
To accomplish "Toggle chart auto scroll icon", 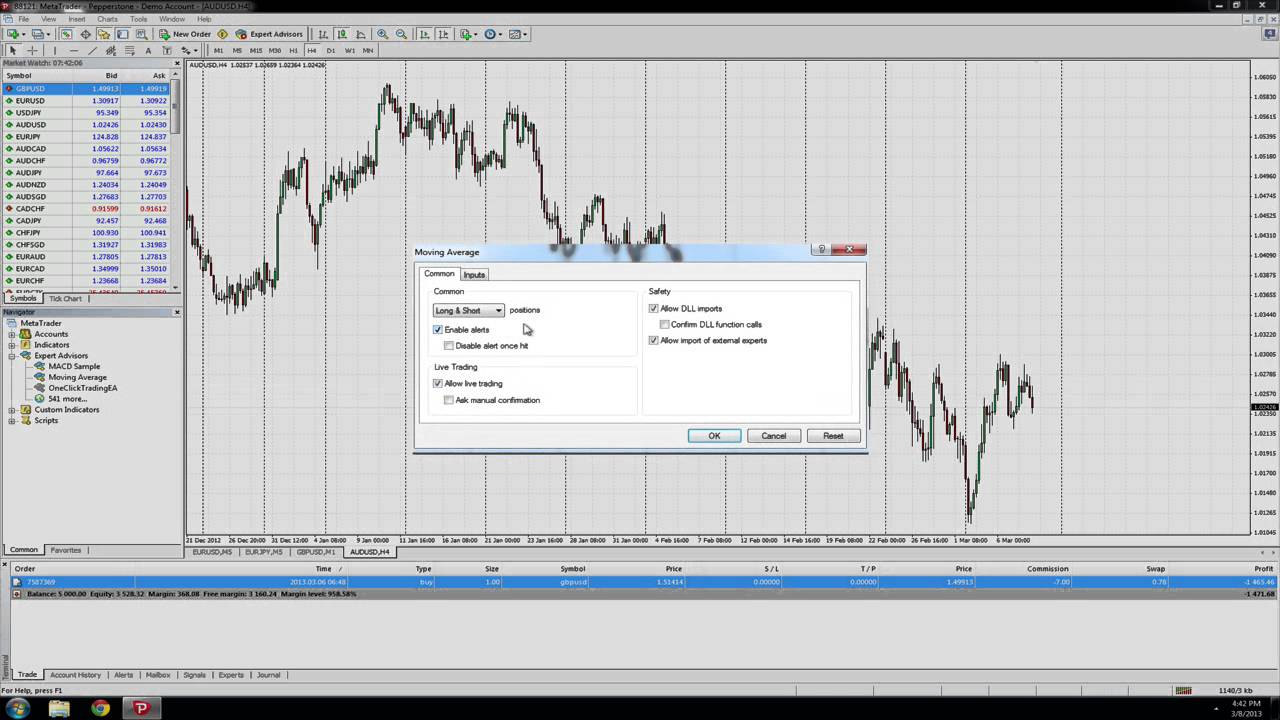I will click(425, 34).
